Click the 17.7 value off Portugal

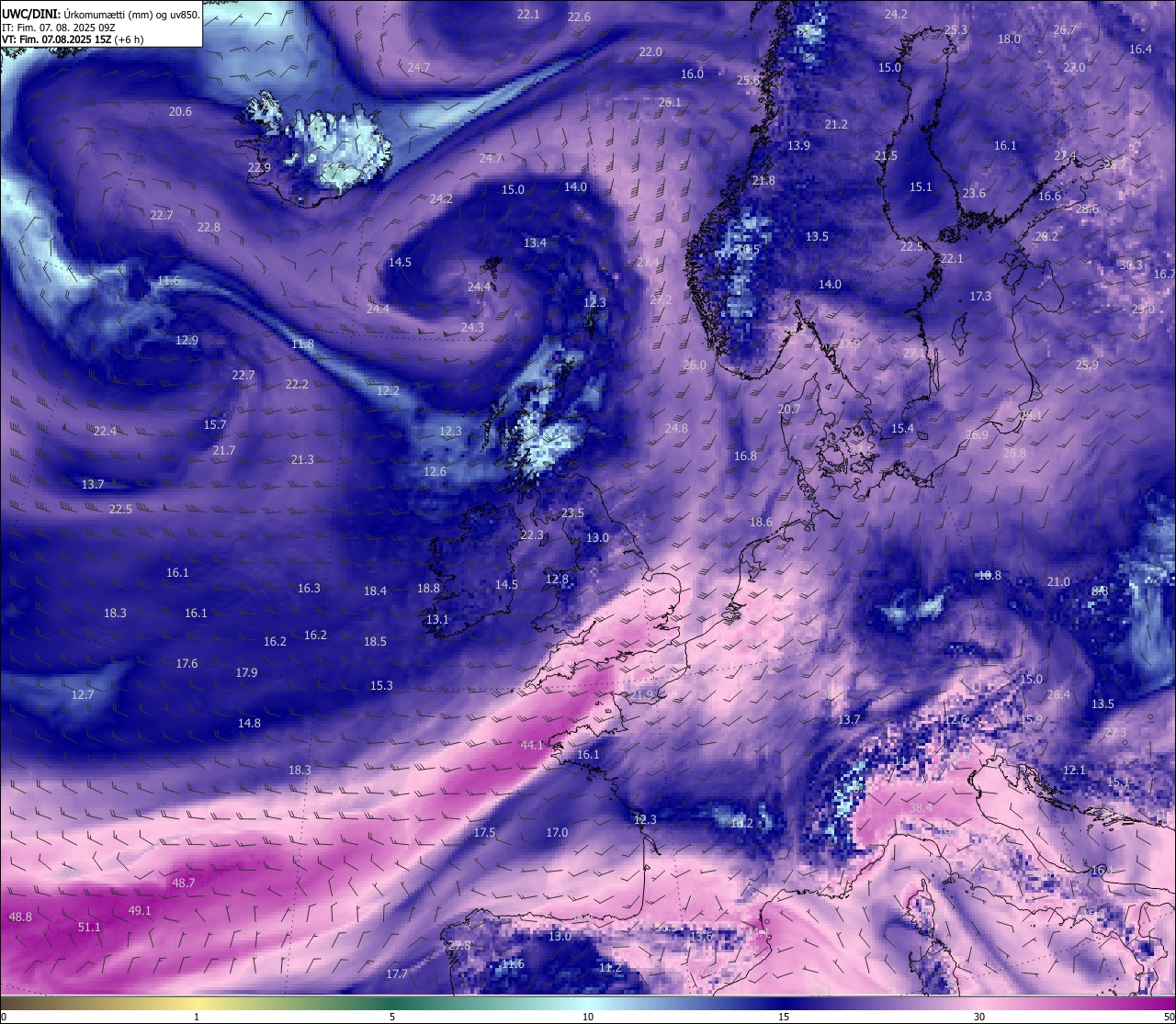396,973
